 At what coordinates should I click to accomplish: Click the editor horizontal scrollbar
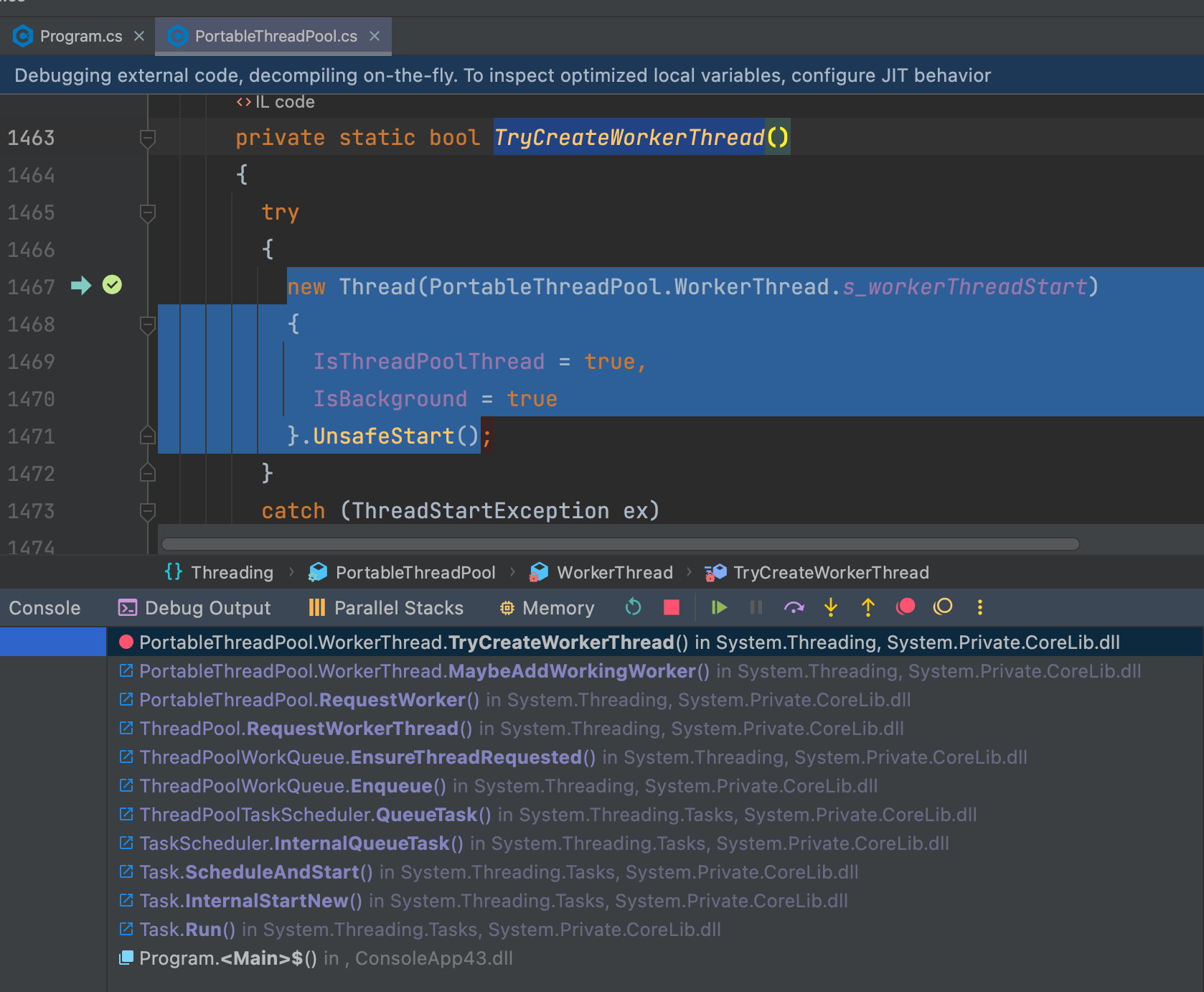621,544
